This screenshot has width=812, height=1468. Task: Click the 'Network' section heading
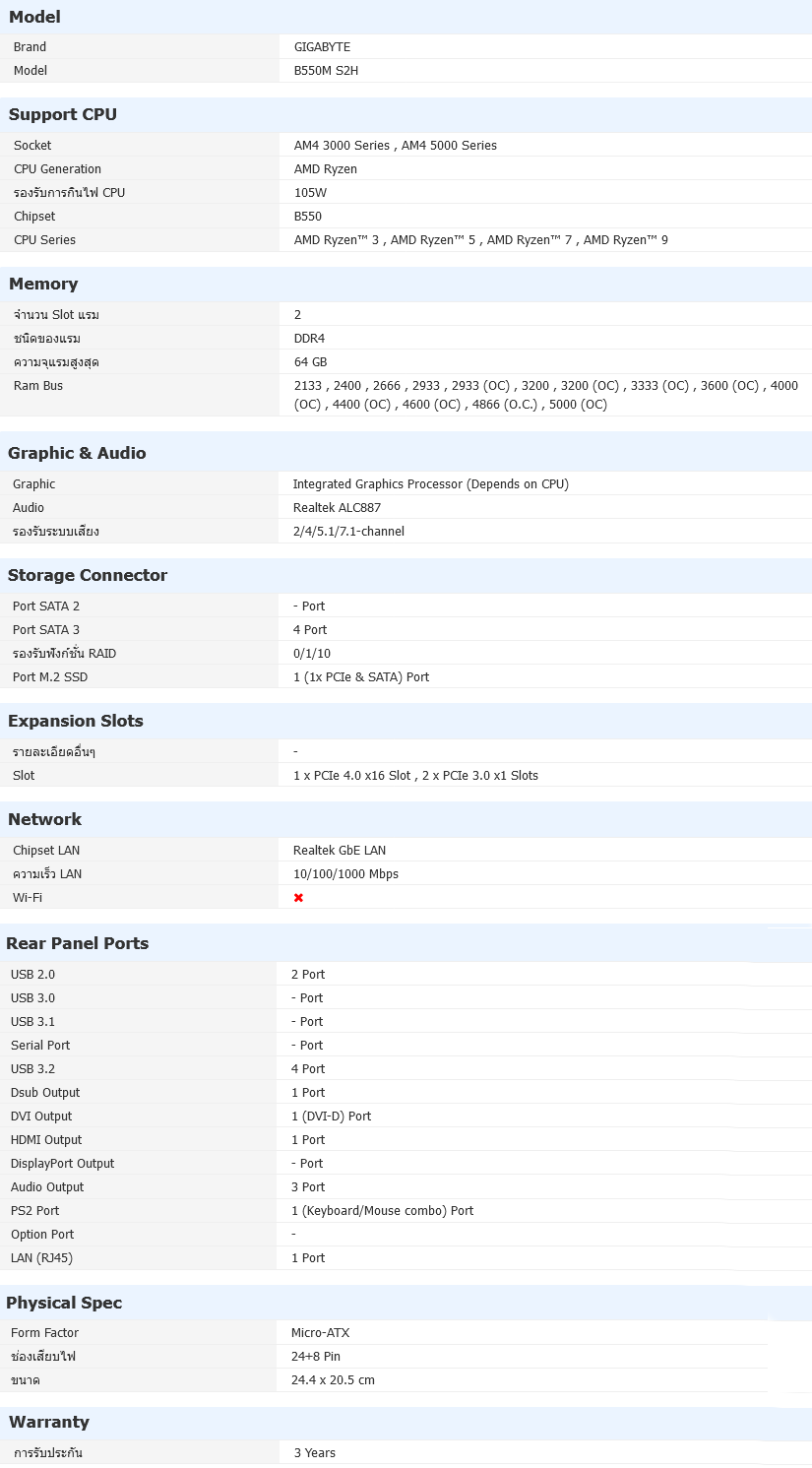[x=45, y=819]
